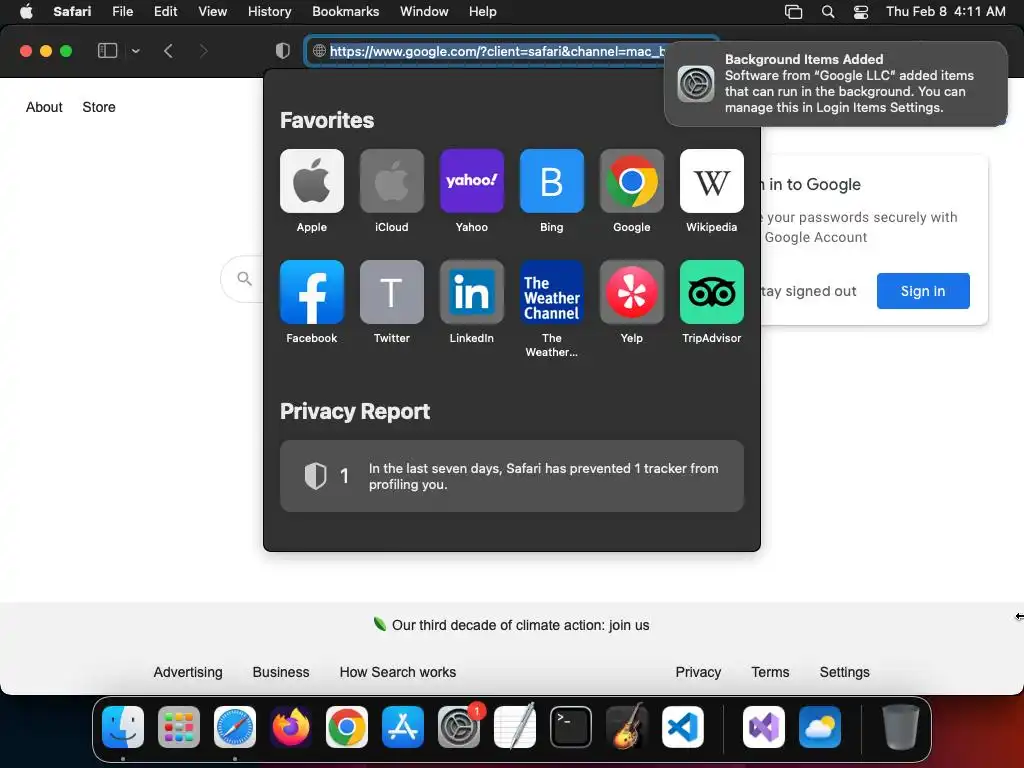Open the Privacy footer link
This screenshot has width=1024, height=768.
[698, 672]
